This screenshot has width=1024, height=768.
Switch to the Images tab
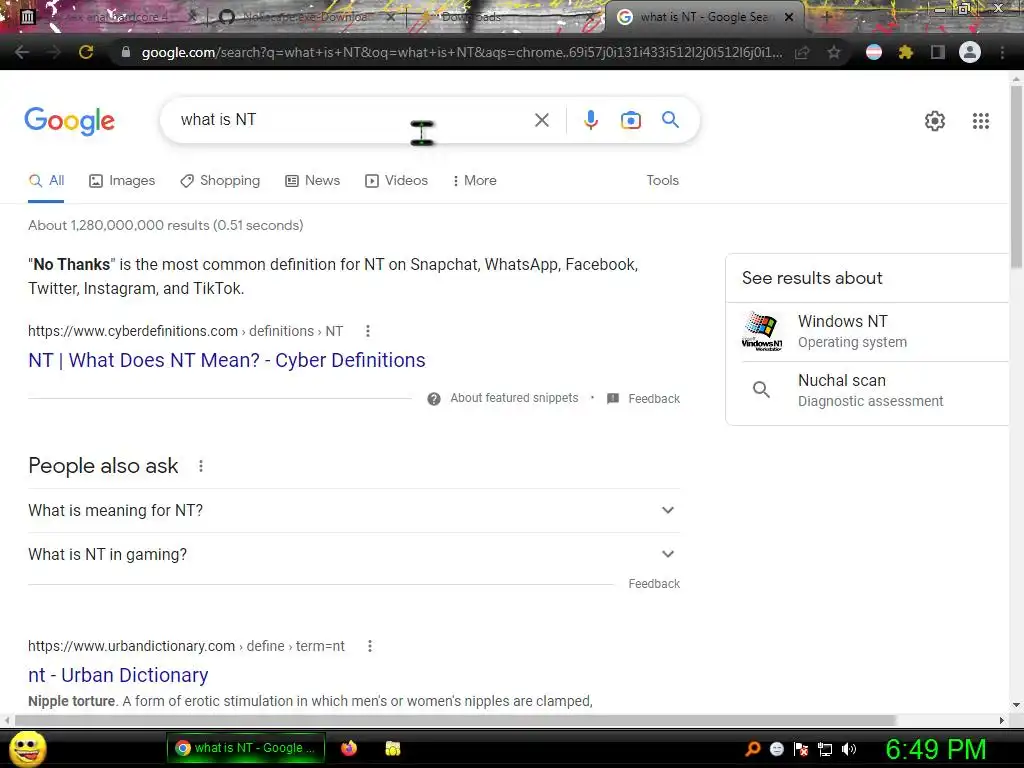[x=122, y=181]
